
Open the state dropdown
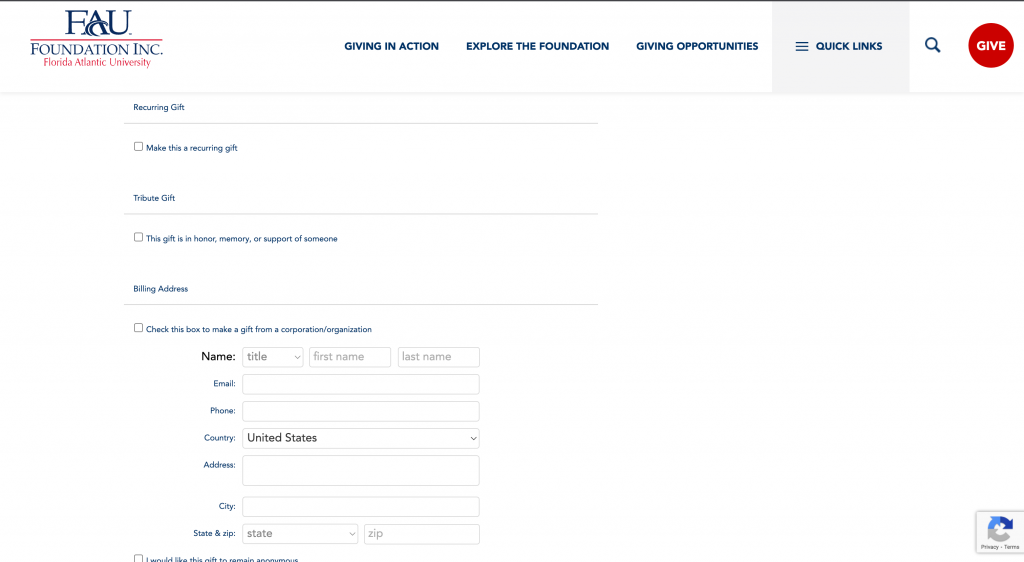click(300, 534)
